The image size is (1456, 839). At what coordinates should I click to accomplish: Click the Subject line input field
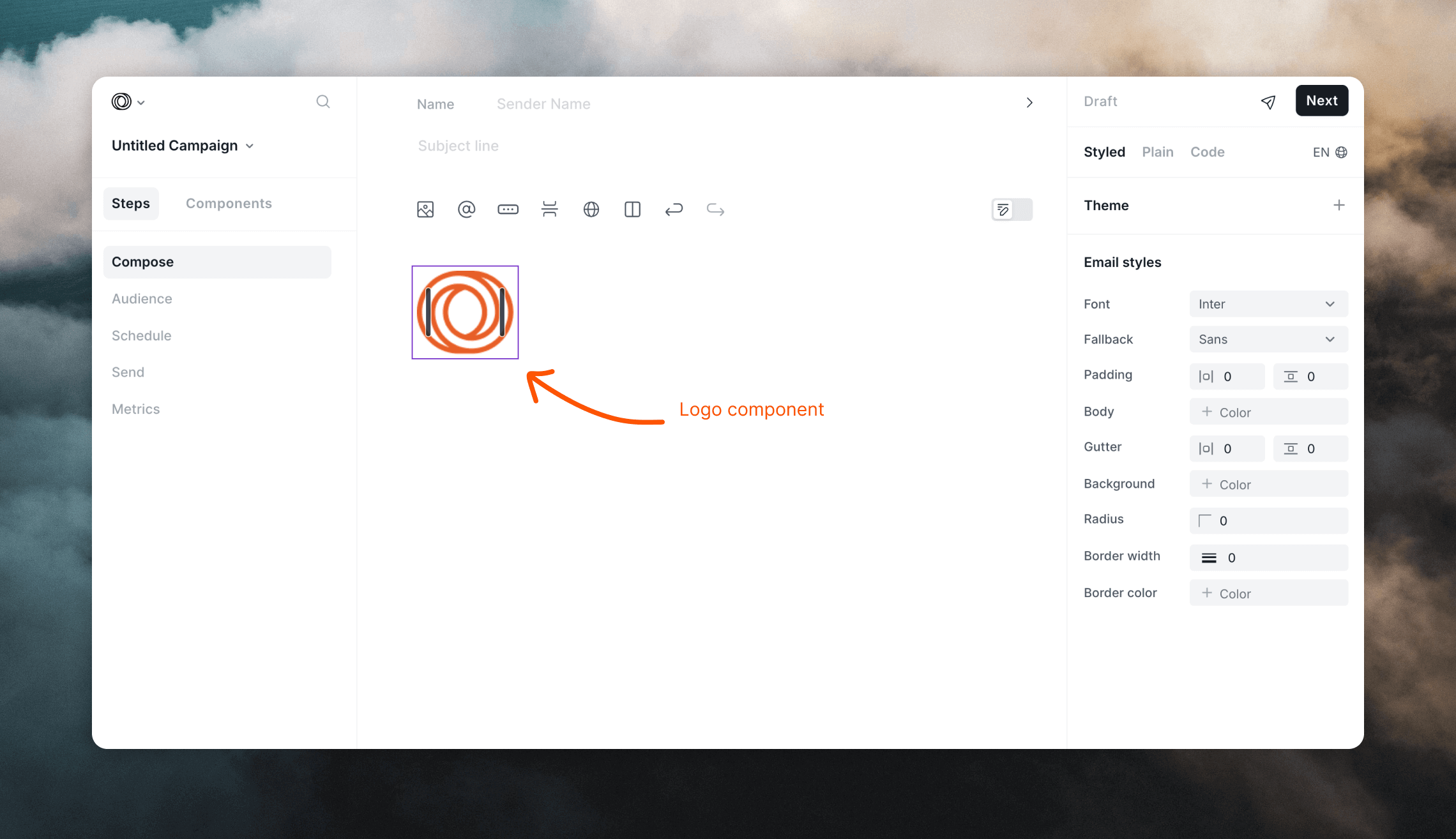(x=458, y=146)
